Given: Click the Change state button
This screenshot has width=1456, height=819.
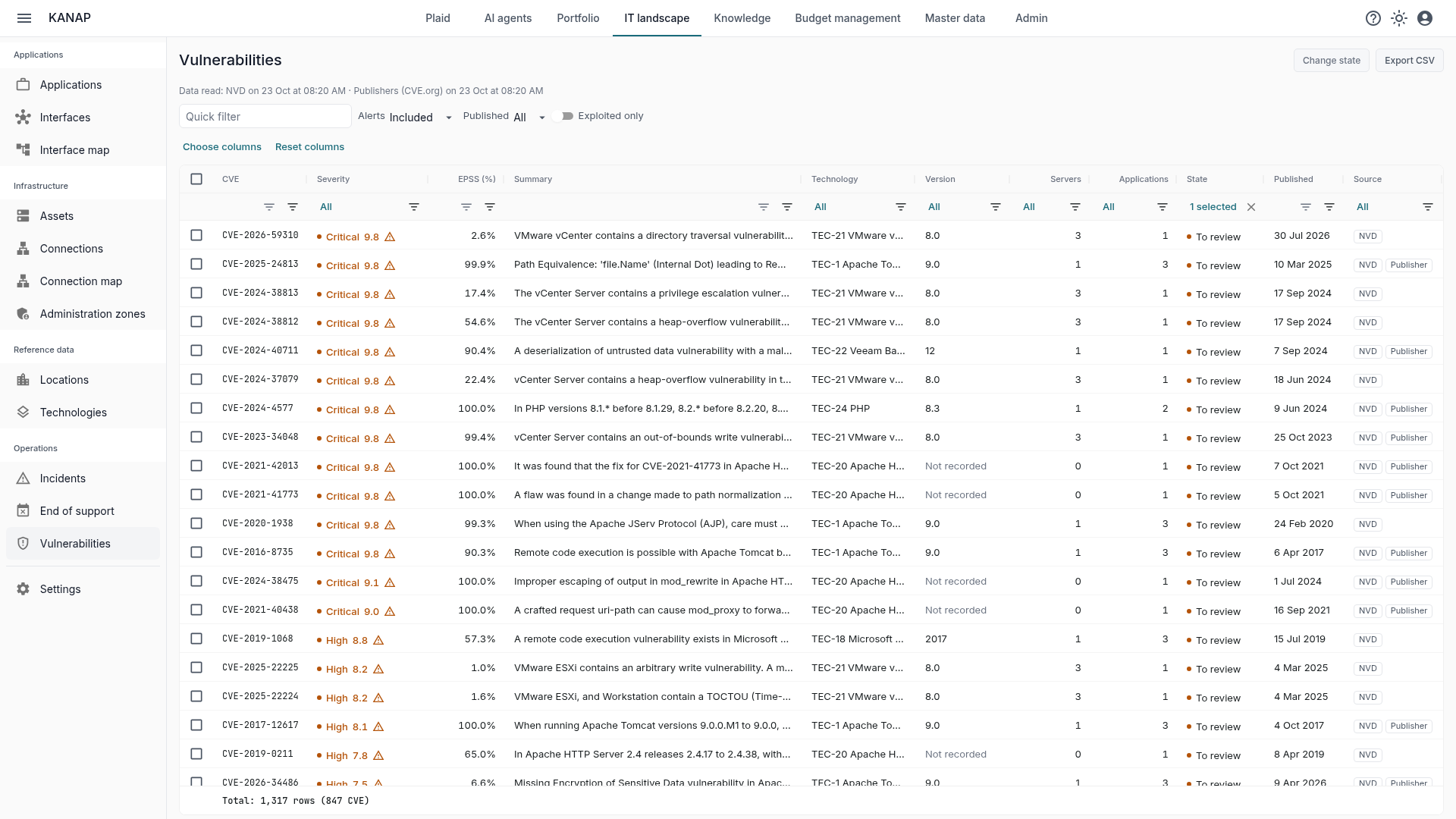Looking at the screenshot, I should click(1331, 61).
